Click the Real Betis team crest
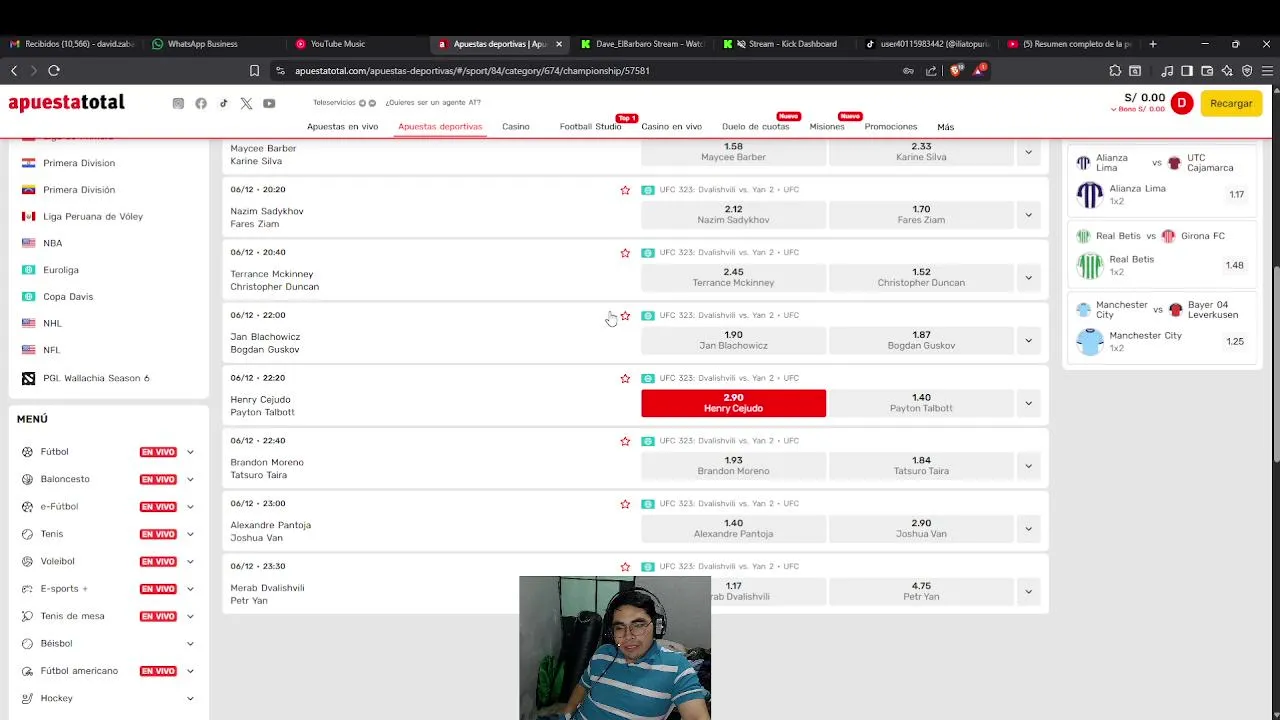Screen dimensions: 1280x720 [1090, 265]
